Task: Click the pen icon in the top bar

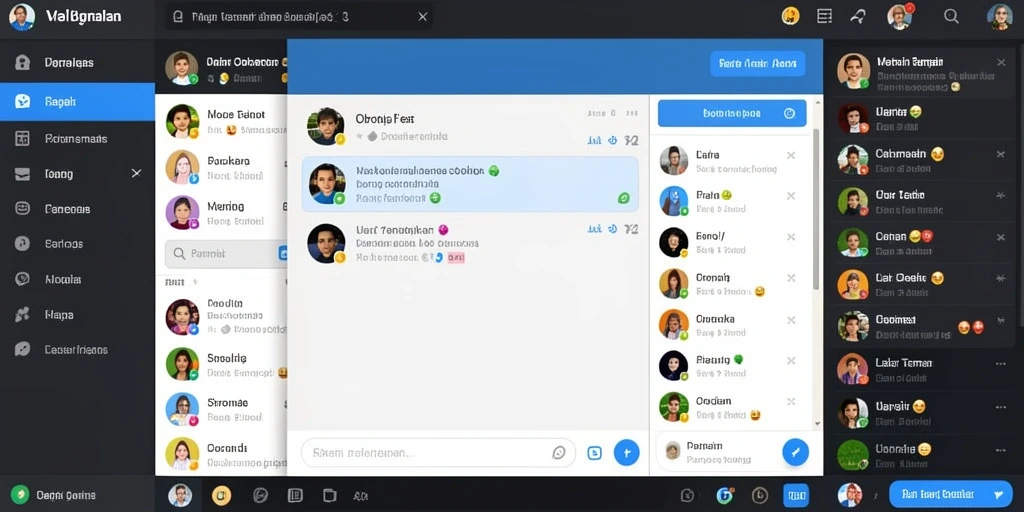Action: (x=857, y=17)
